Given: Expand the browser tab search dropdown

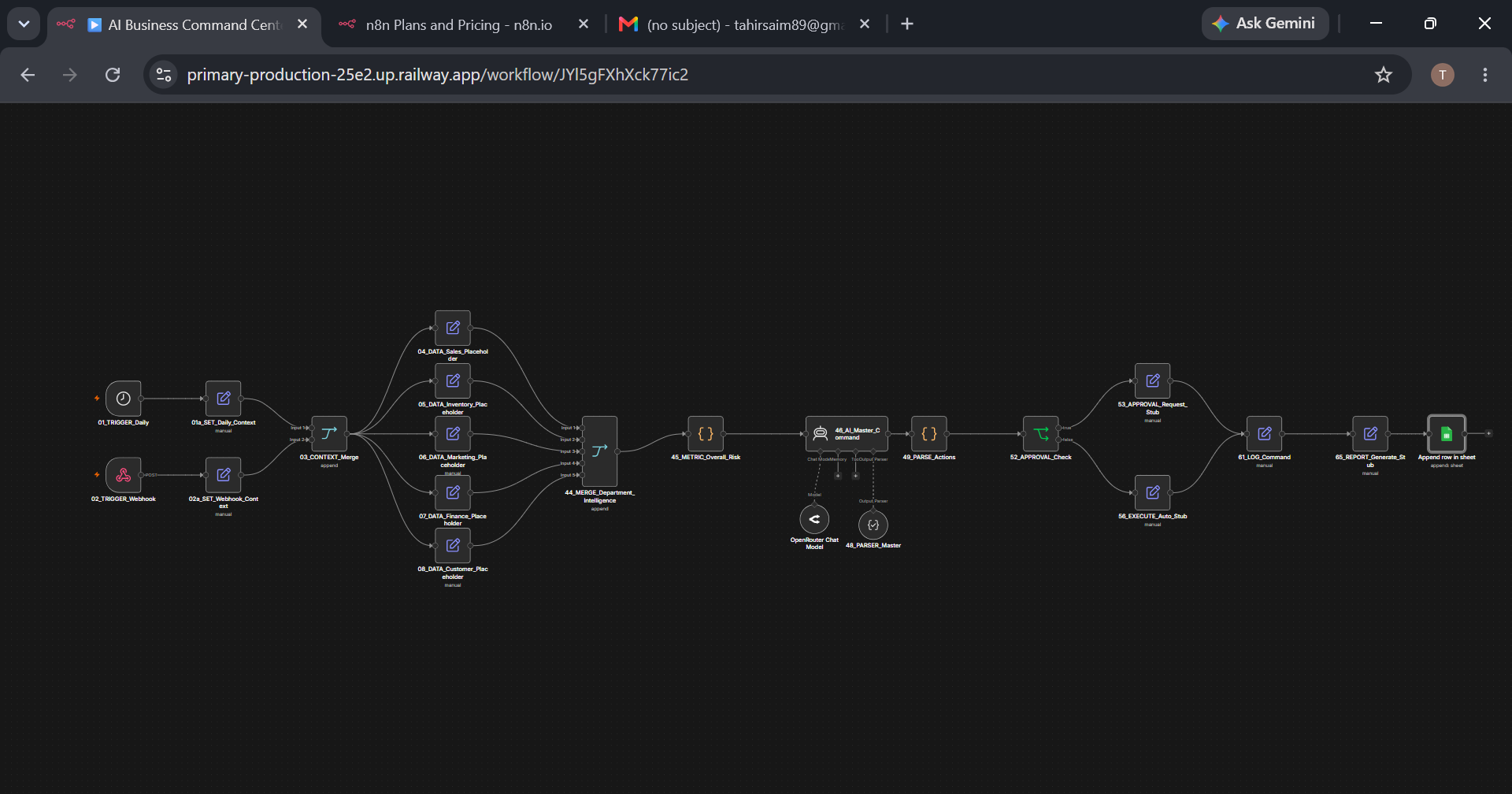Looking at the screenshot, I should [24, 24].
